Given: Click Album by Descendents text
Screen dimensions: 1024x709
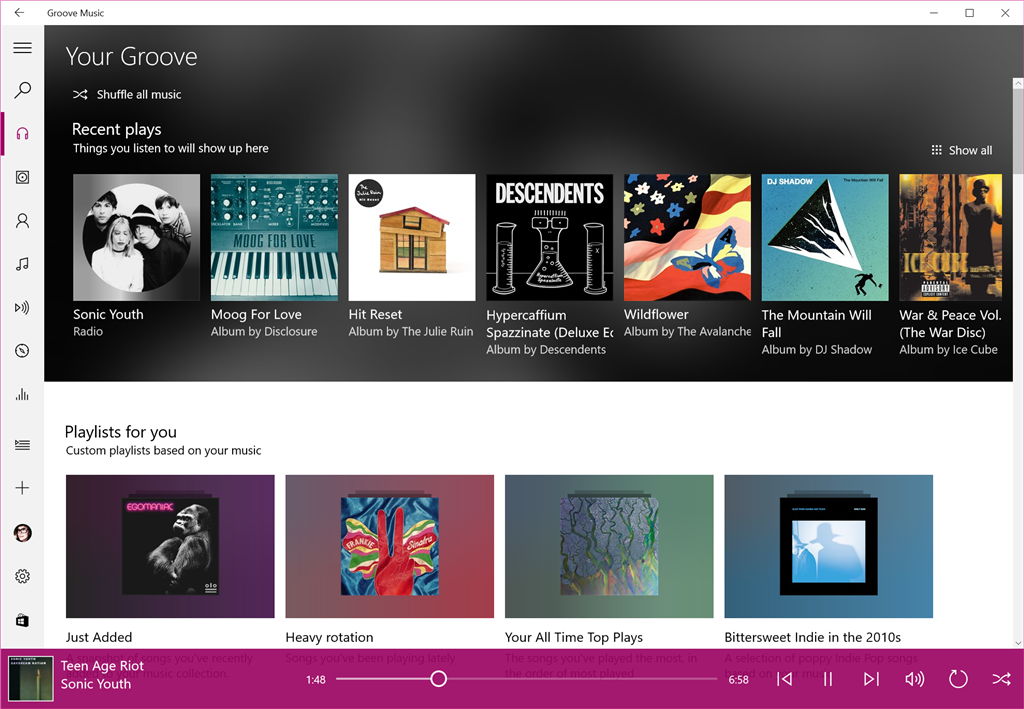Looking at the screenshot, I should click(x=546, y=350).
